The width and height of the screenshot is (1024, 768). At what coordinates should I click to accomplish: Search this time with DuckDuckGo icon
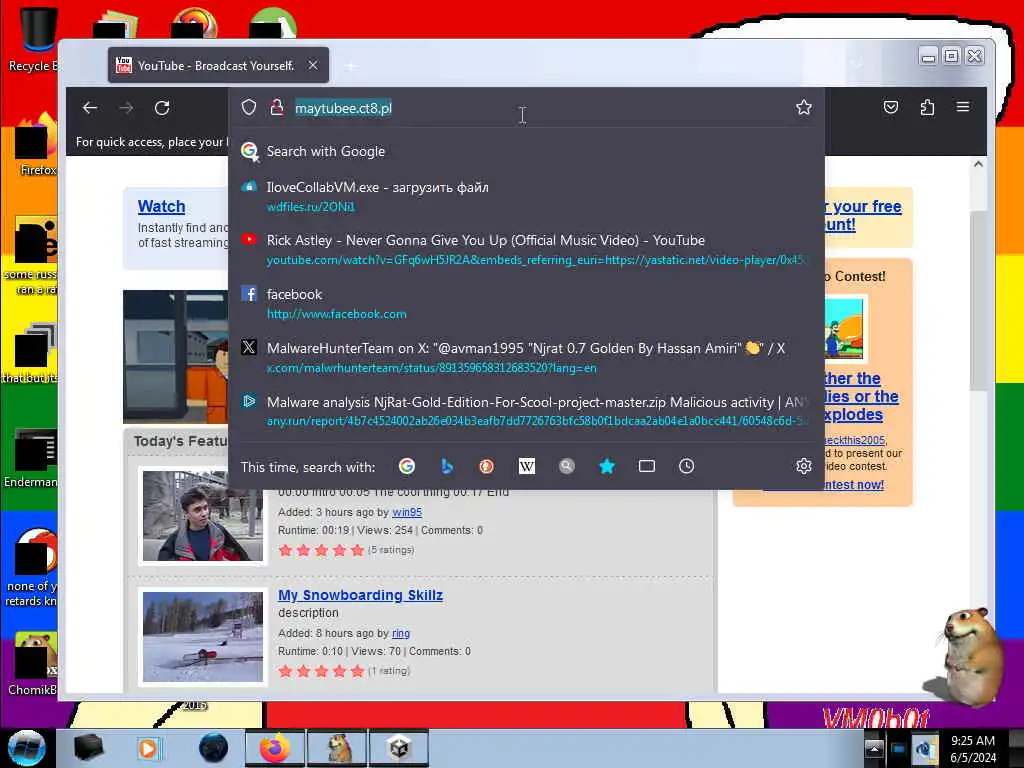pos(487,466)
